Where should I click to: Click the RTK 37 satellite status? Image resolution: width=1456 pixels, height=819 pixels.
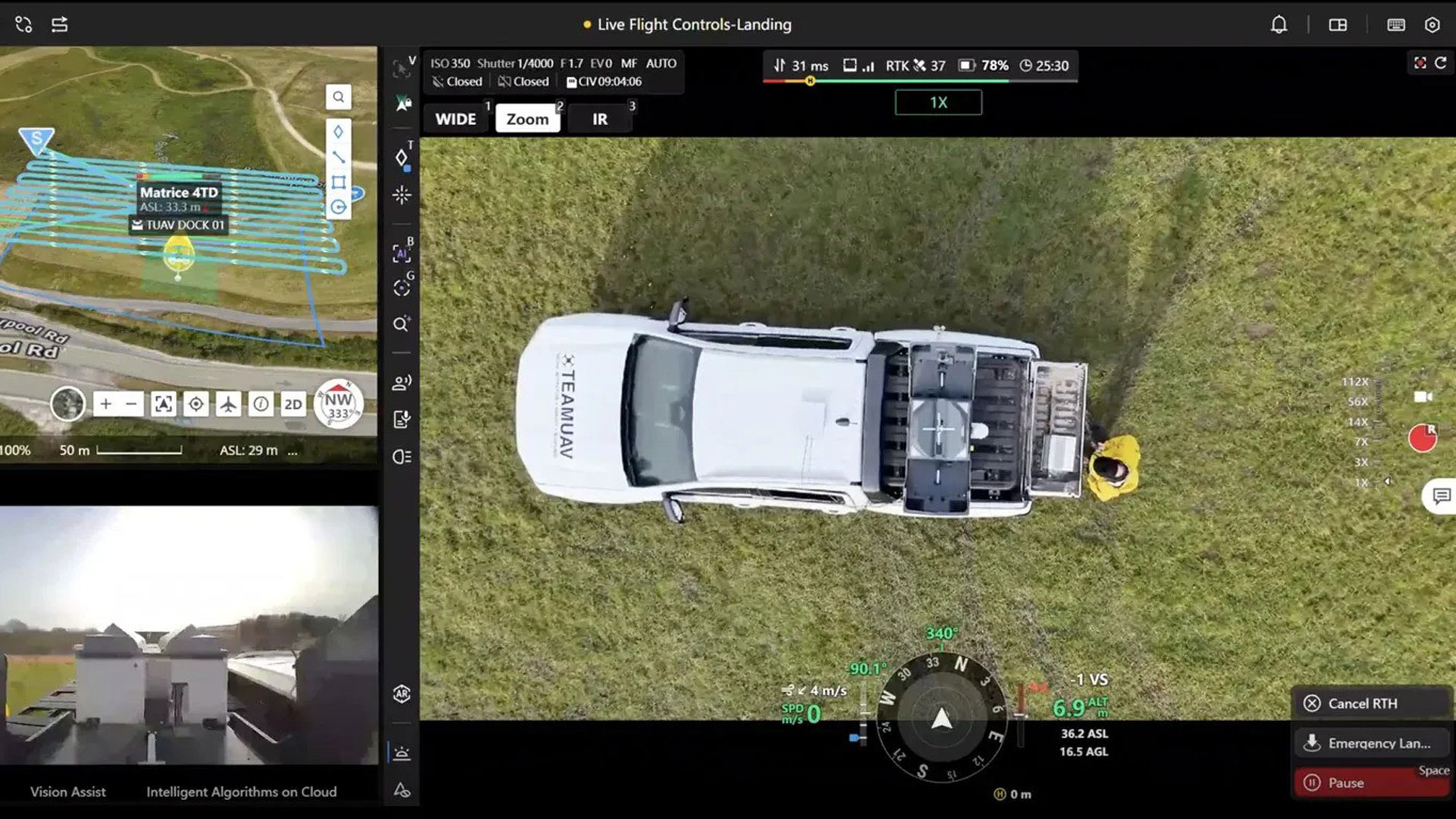[x=915, y=66]
